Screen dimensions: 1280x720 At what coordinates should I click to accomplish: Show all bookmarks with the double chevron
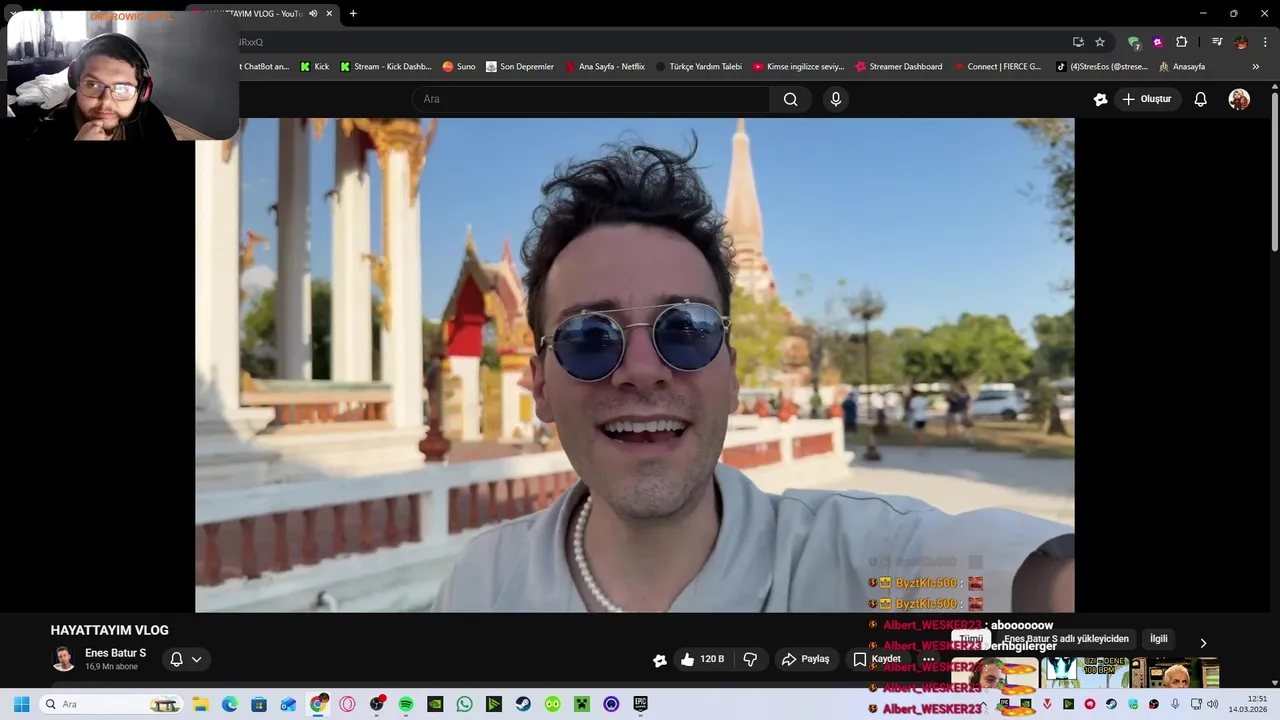[1256, 67]
